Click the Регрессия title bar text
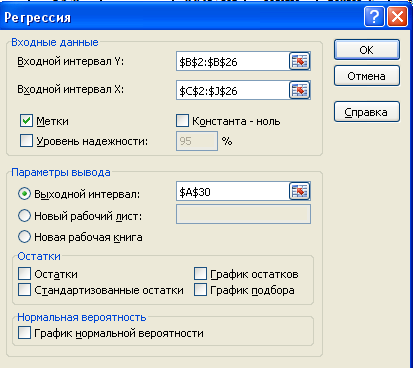 click(x=38, y=17)
